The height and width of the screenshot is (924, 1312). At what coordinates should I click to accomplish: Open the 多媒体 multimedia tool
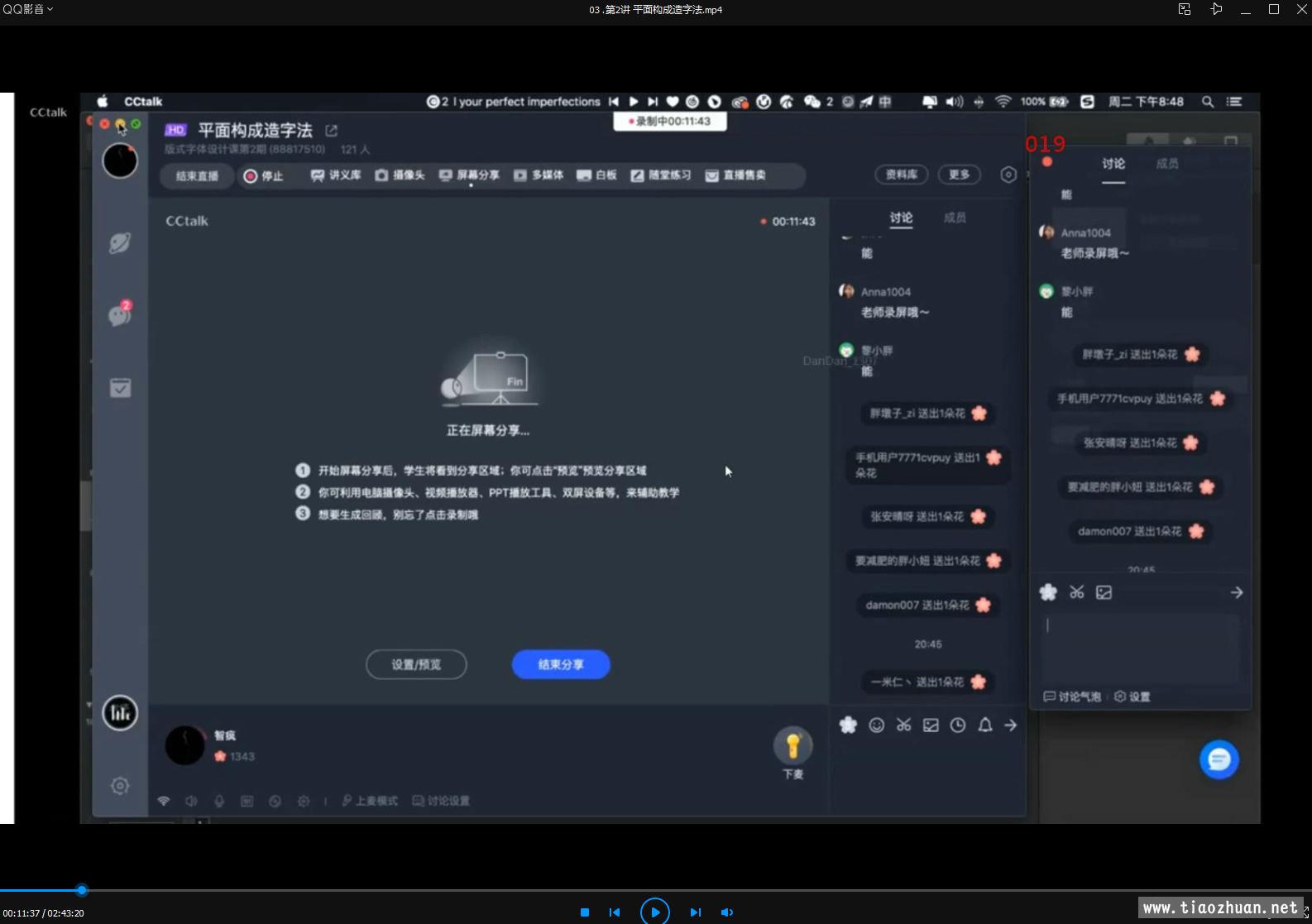539,175
